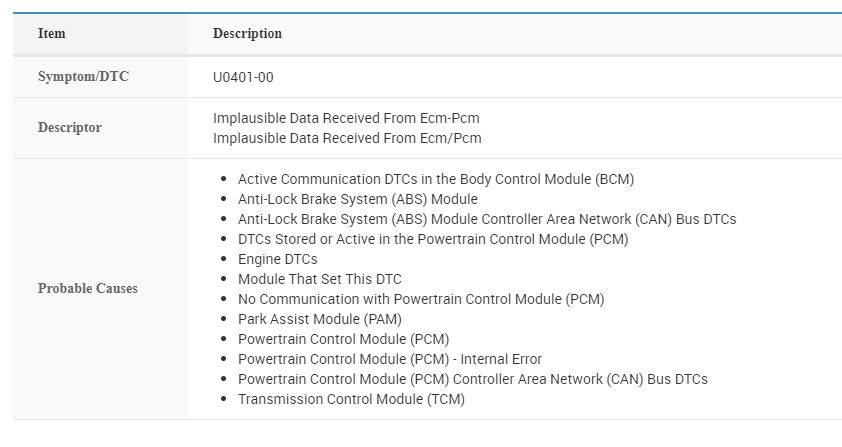The image size is (842, 447).
Task: Click DTCs Stored or Active in PCM entry
Action: [433, 239]
